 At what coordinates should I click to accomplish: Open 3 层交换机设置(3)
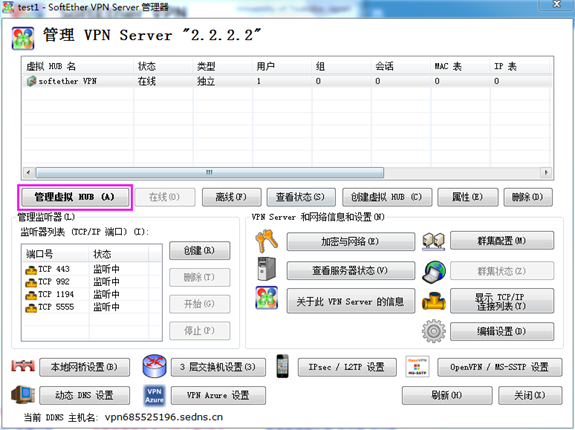218,367
